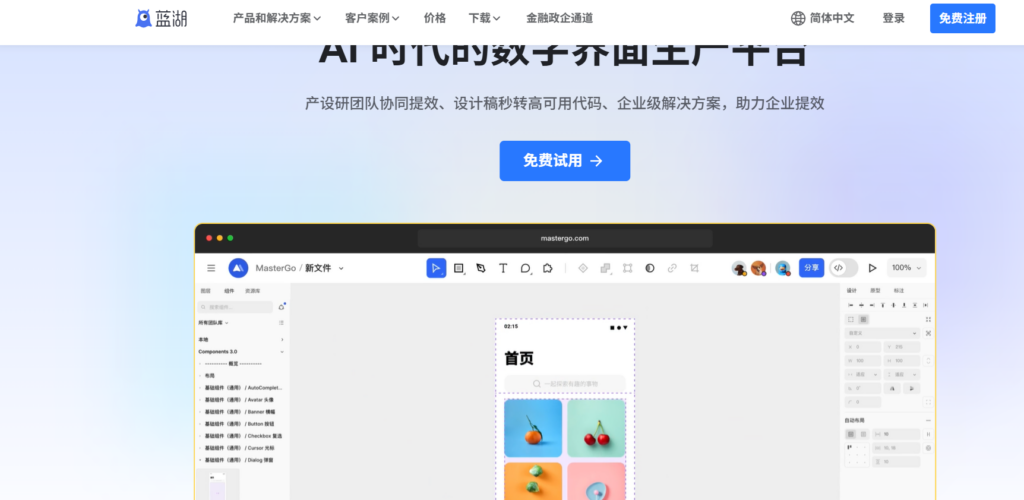Screen dimensions: 1024x500
Task: Click the 免费试用 button
Action: (x=564, y=161)
